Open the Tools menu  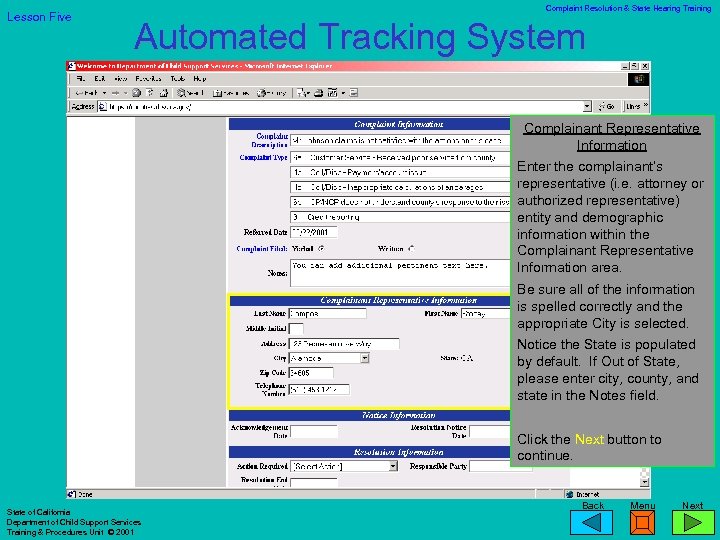pos(178,79)
